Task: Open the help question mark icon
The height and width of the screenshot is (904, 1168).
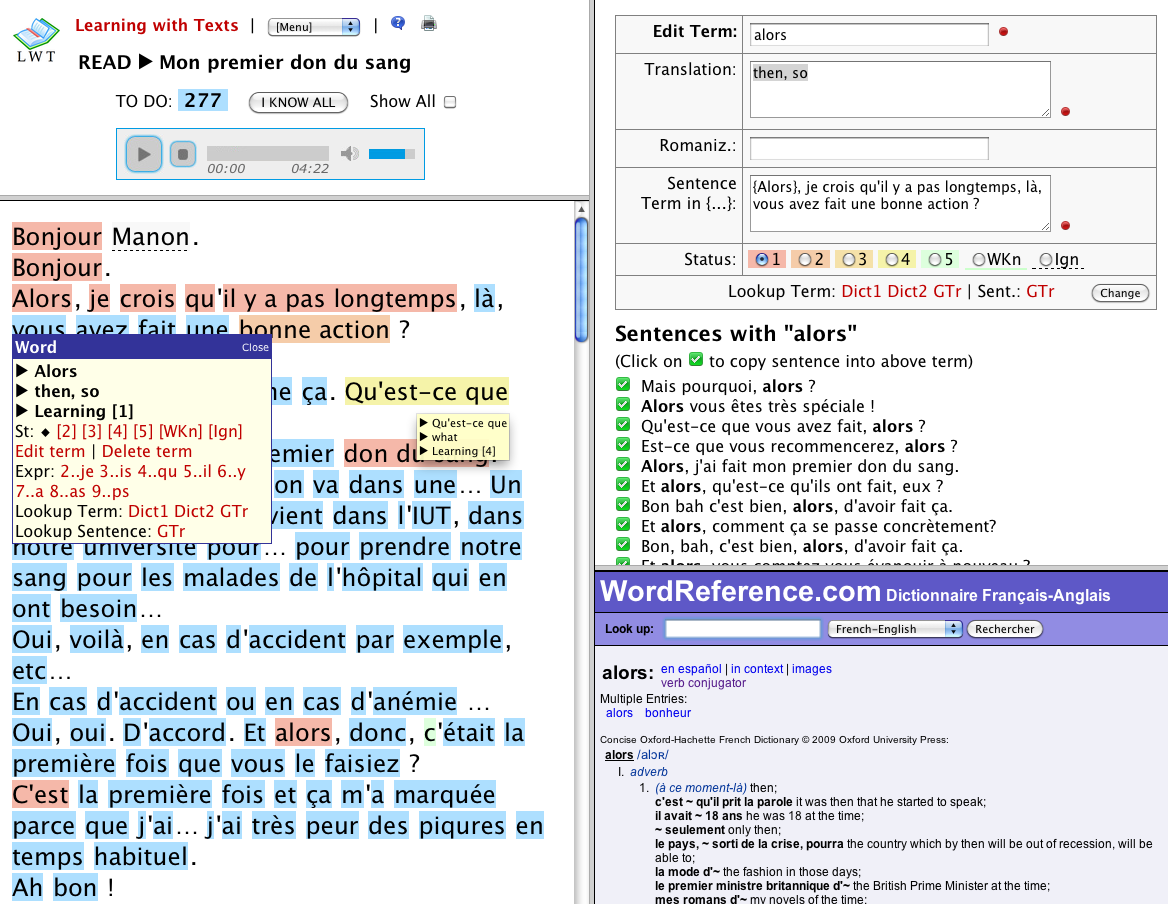Action: coord(398,24)
